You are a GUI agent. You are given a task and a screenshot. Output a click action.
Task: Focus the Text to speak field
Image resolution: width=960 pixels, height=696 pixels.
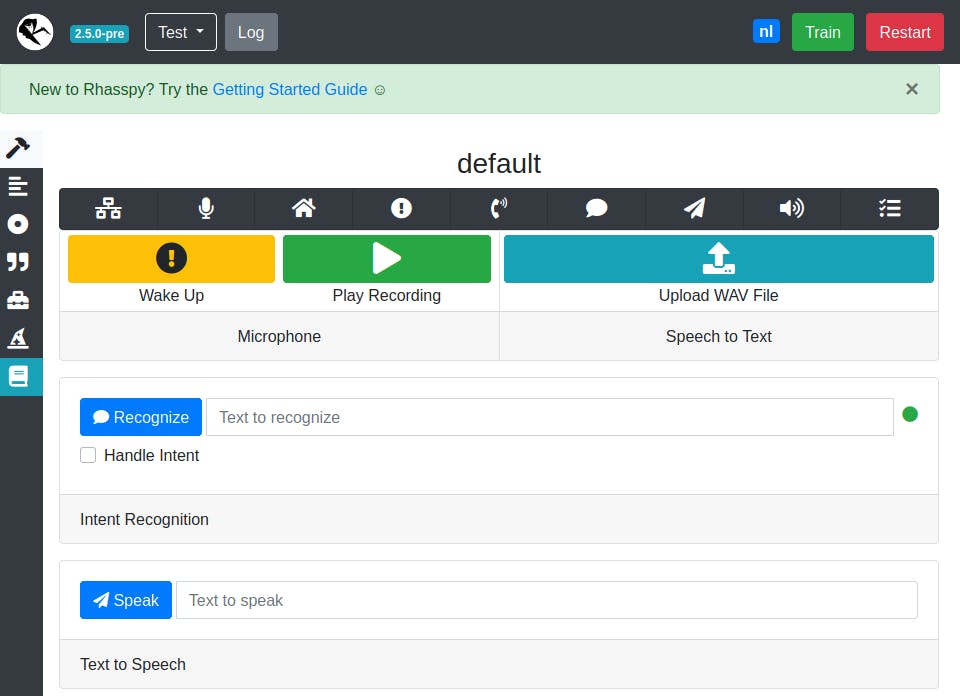[547, 600]
